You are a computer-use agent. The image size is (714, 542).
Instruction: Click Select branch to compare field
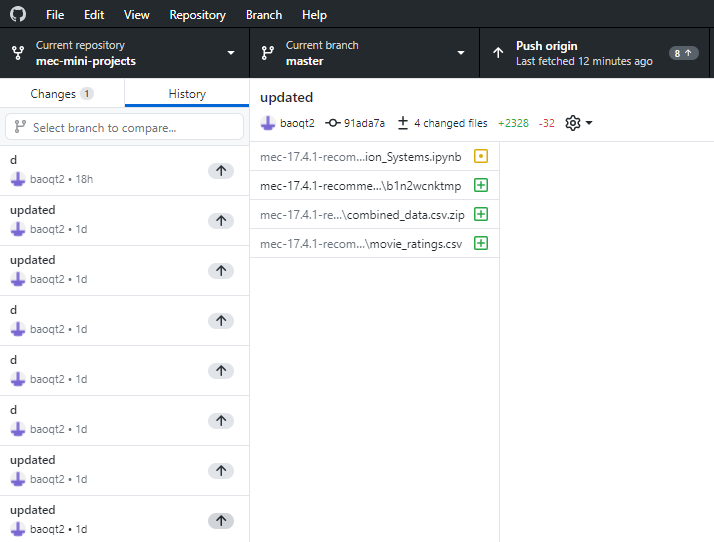(x=124, y=127)
